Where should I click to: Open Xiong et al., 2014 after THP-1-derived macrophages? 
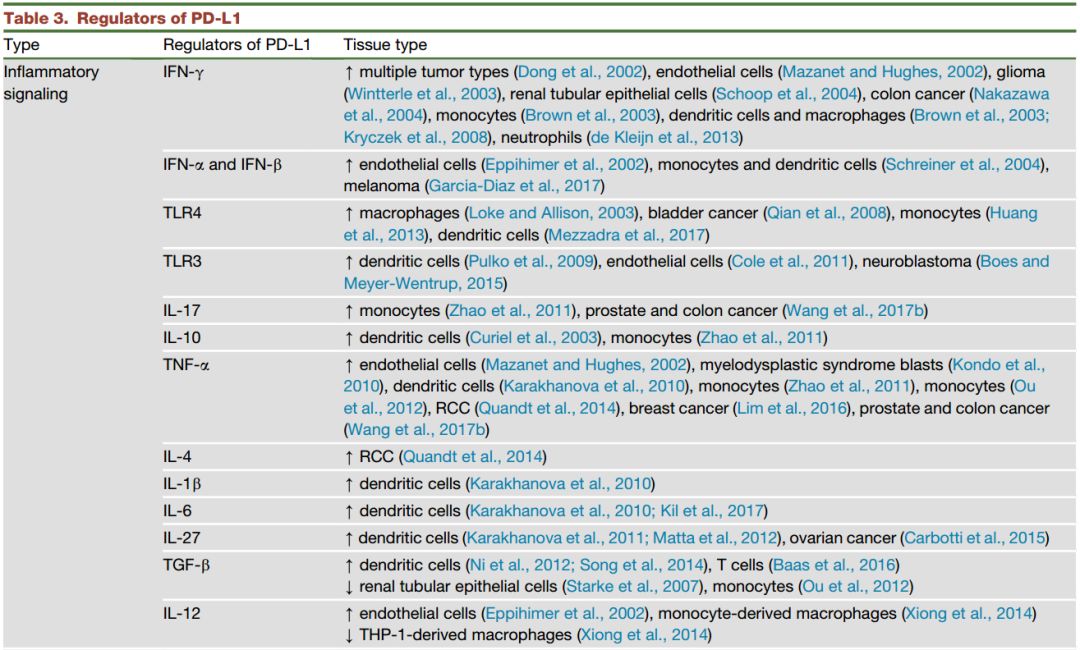(644, 635)
